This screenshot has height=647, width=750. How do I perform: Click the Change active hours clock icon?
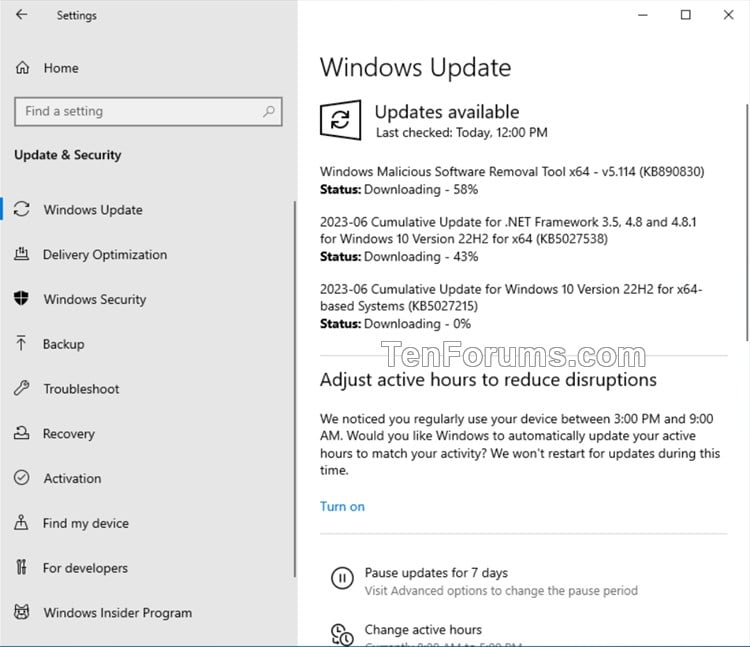click(342, 635)
